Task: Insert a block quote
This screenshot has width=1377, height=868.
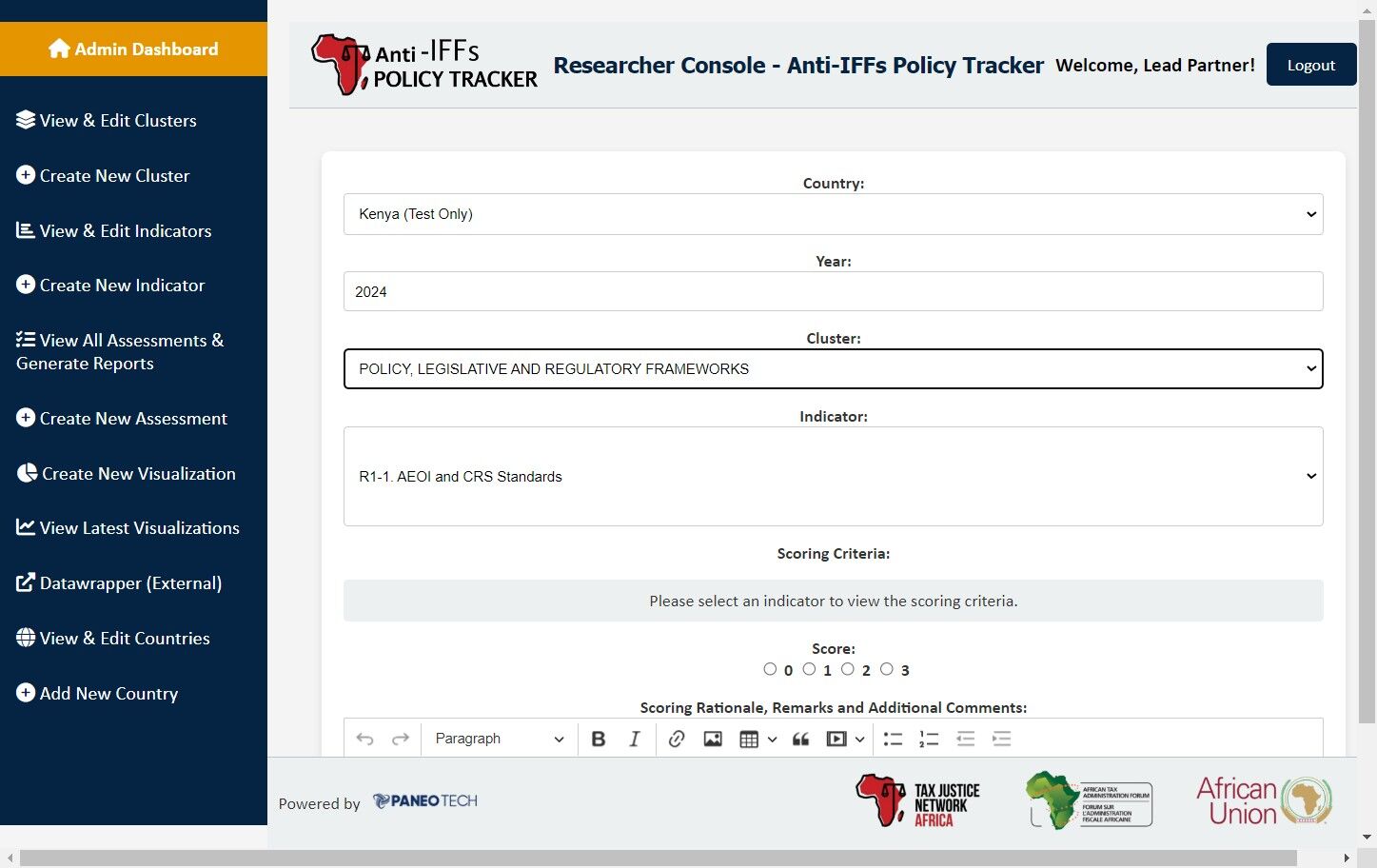Action: pyautogui.click(x=801, y=739)
